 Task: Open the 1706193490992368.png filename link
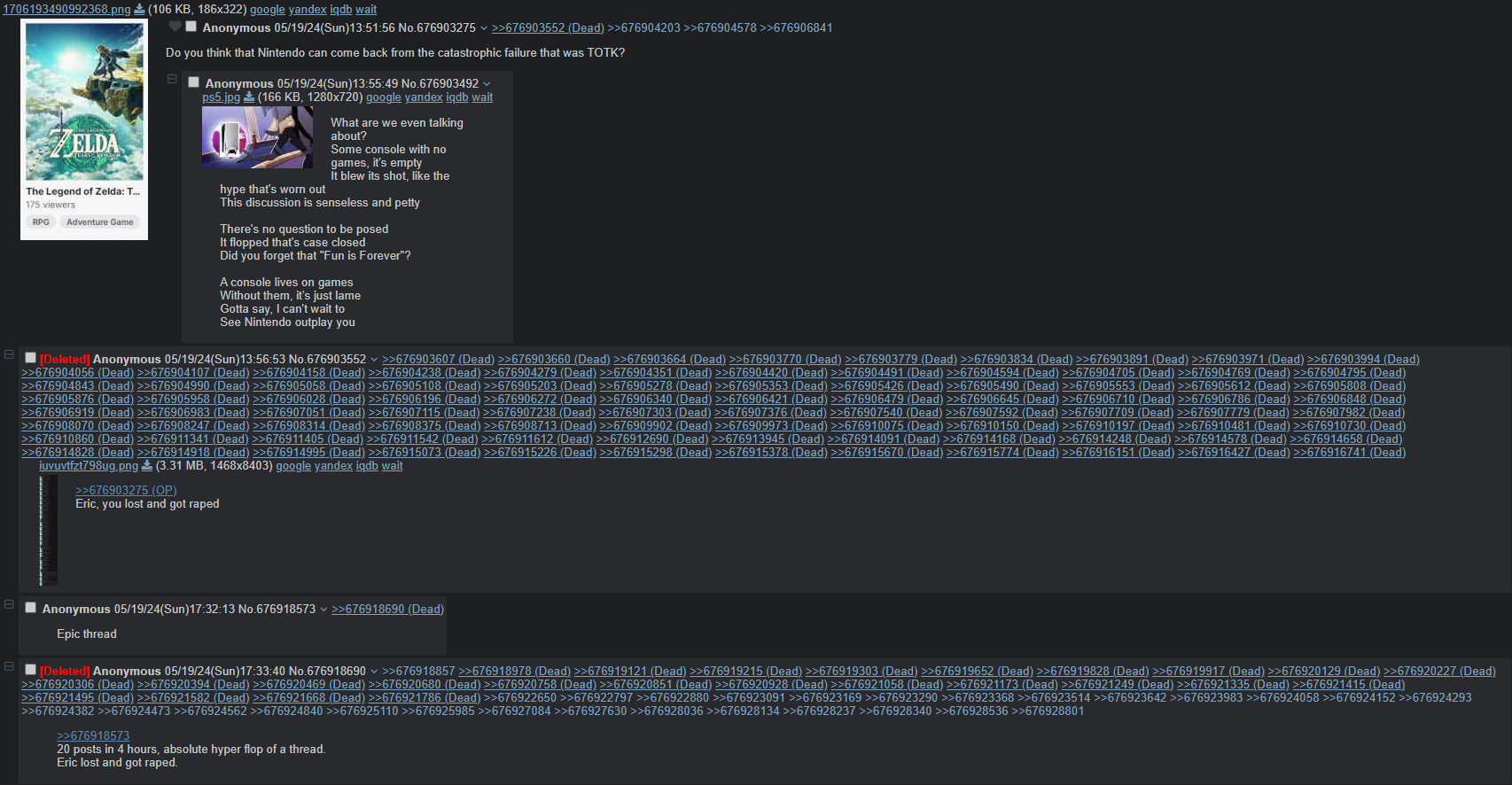click(x=66, y=10)
